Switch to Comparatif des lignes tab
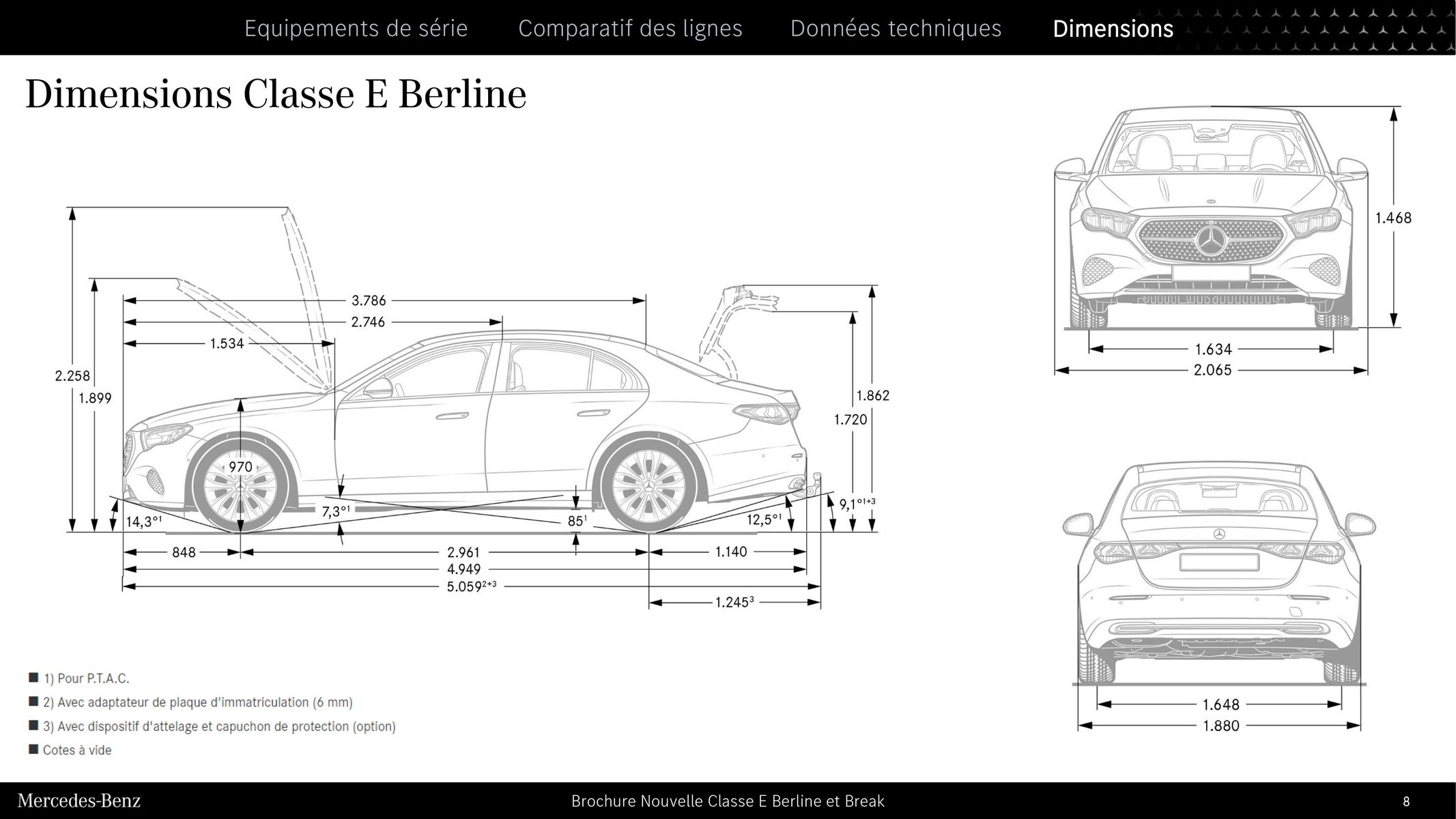 (630, 28)
